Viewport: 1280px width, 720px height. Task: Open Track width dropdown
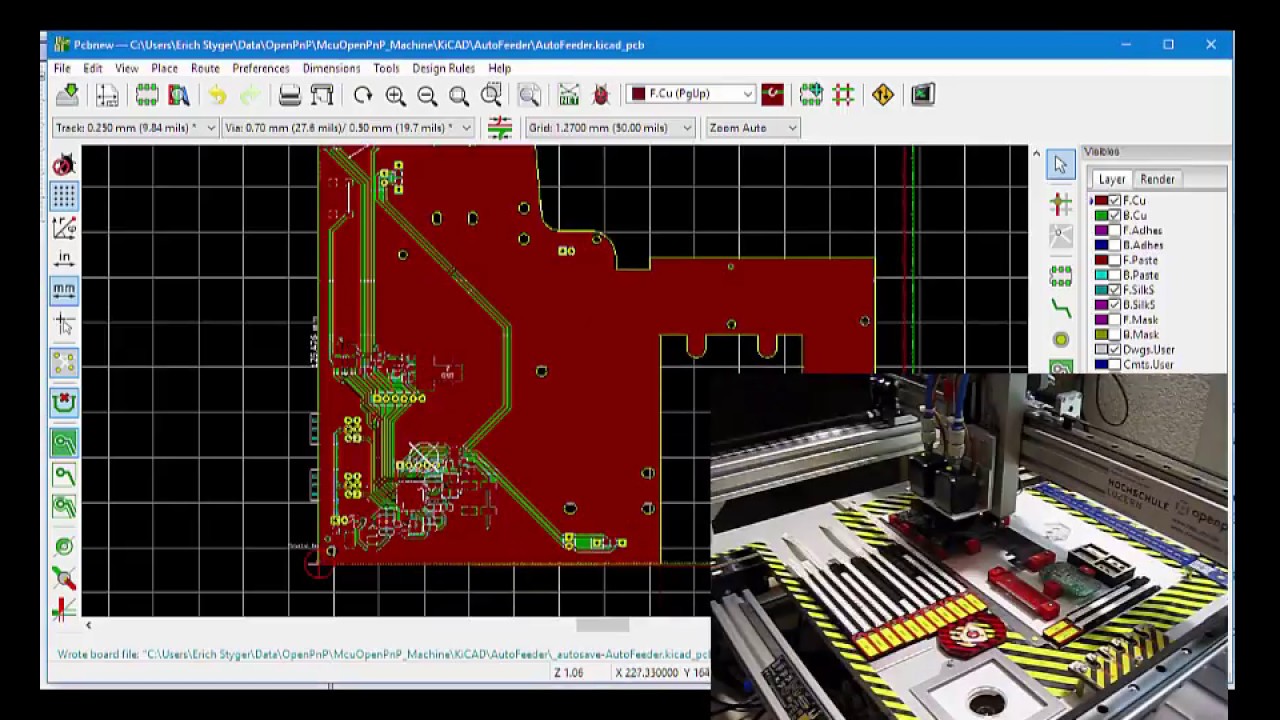[x=136, y=128]
